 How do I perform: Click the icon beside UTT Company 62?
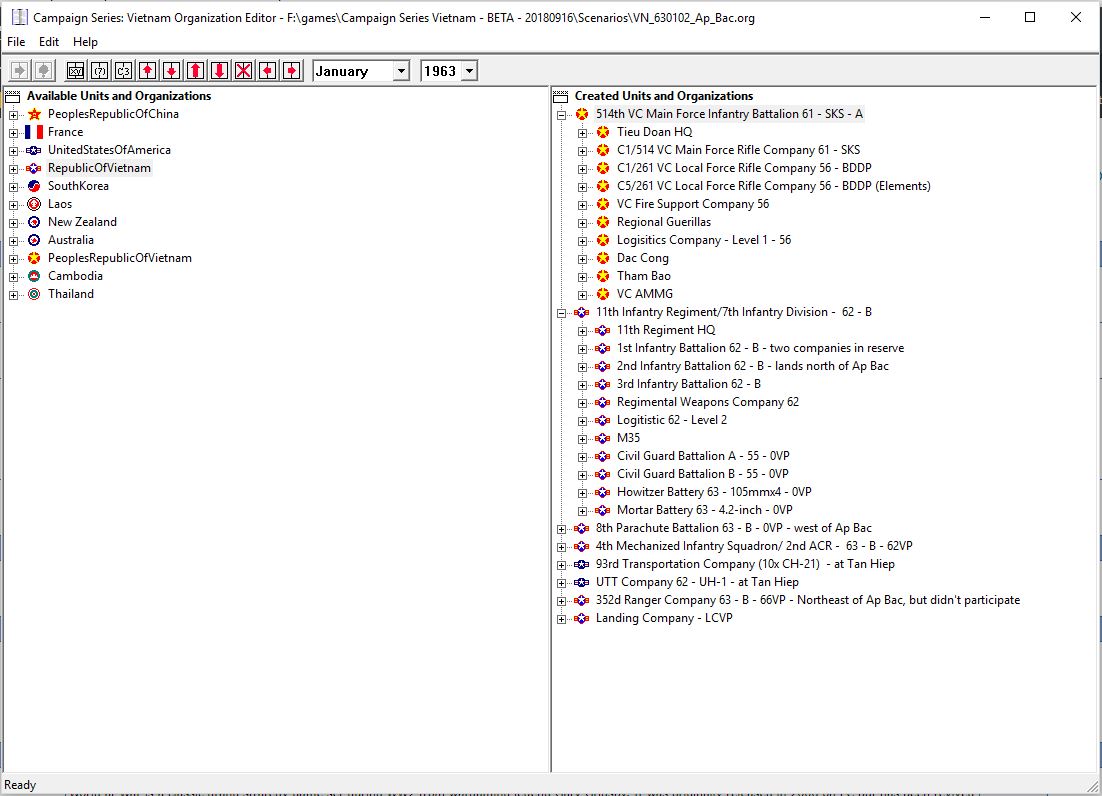coord(582,582)
